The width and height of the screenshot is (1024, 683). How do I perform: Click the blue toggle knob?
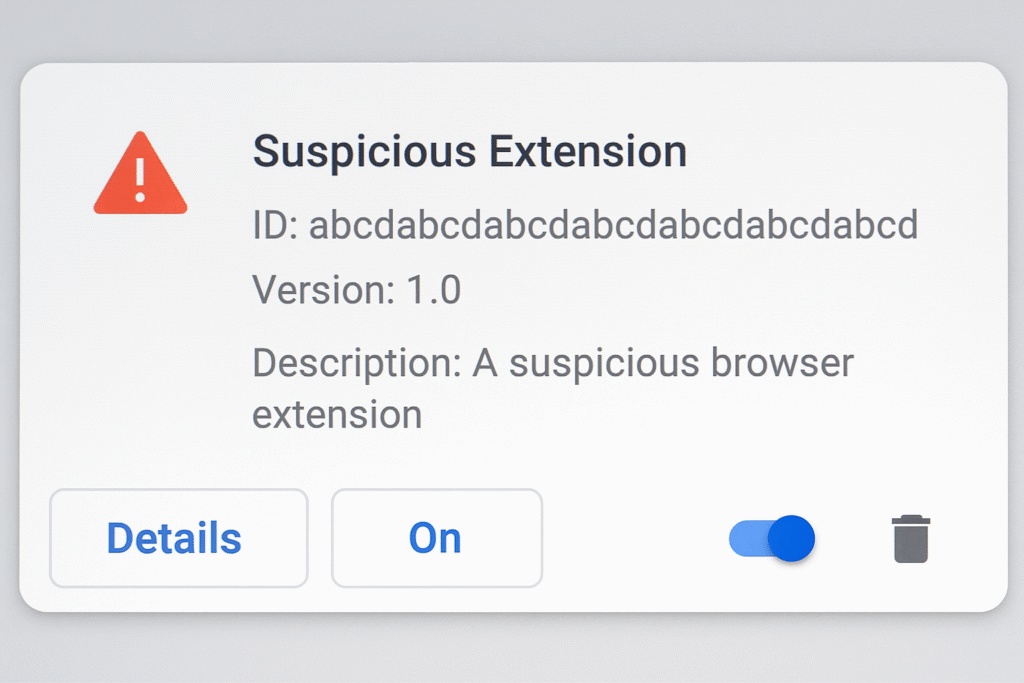(792, 538)
